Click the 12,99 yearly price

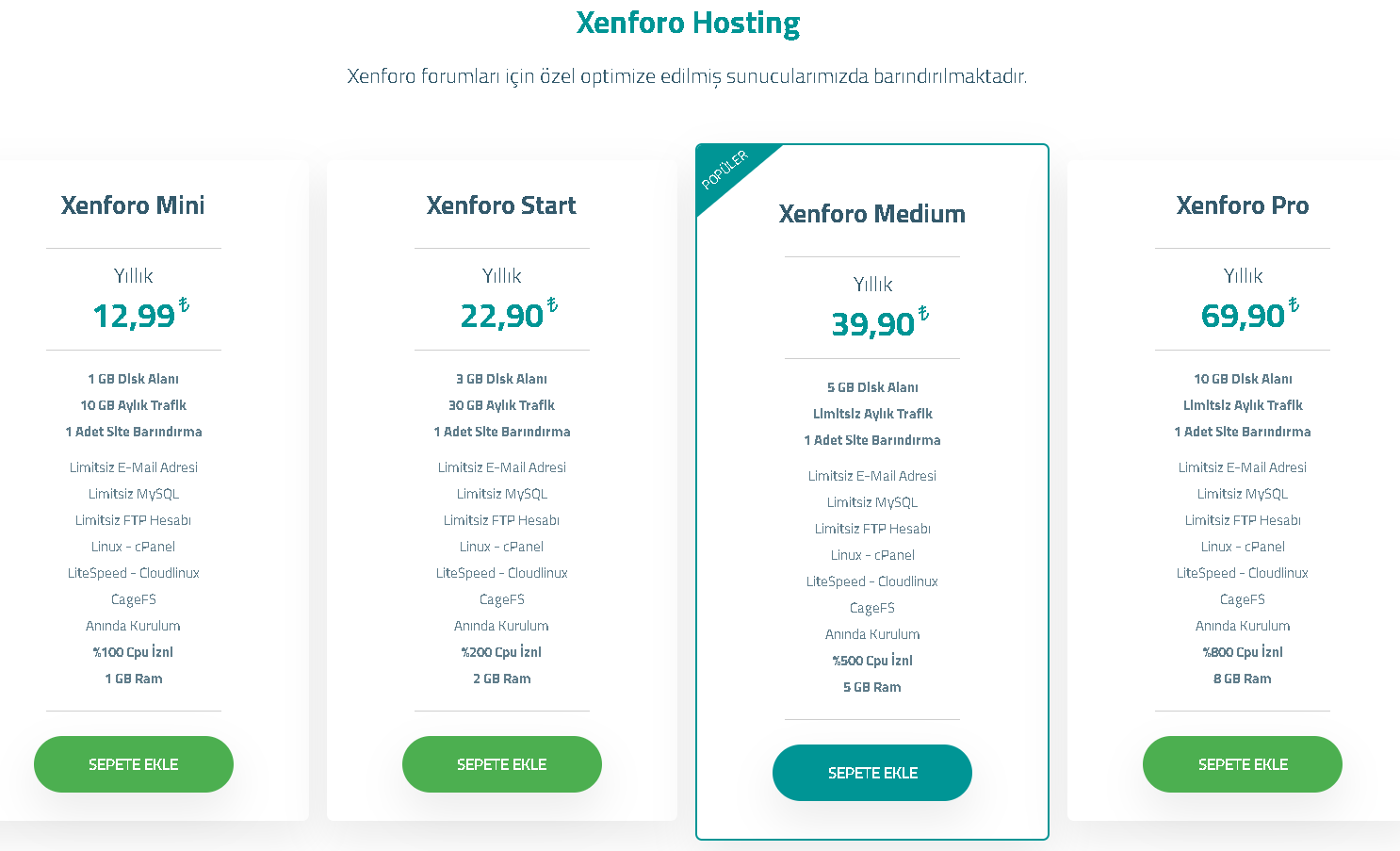click(134, 316)
